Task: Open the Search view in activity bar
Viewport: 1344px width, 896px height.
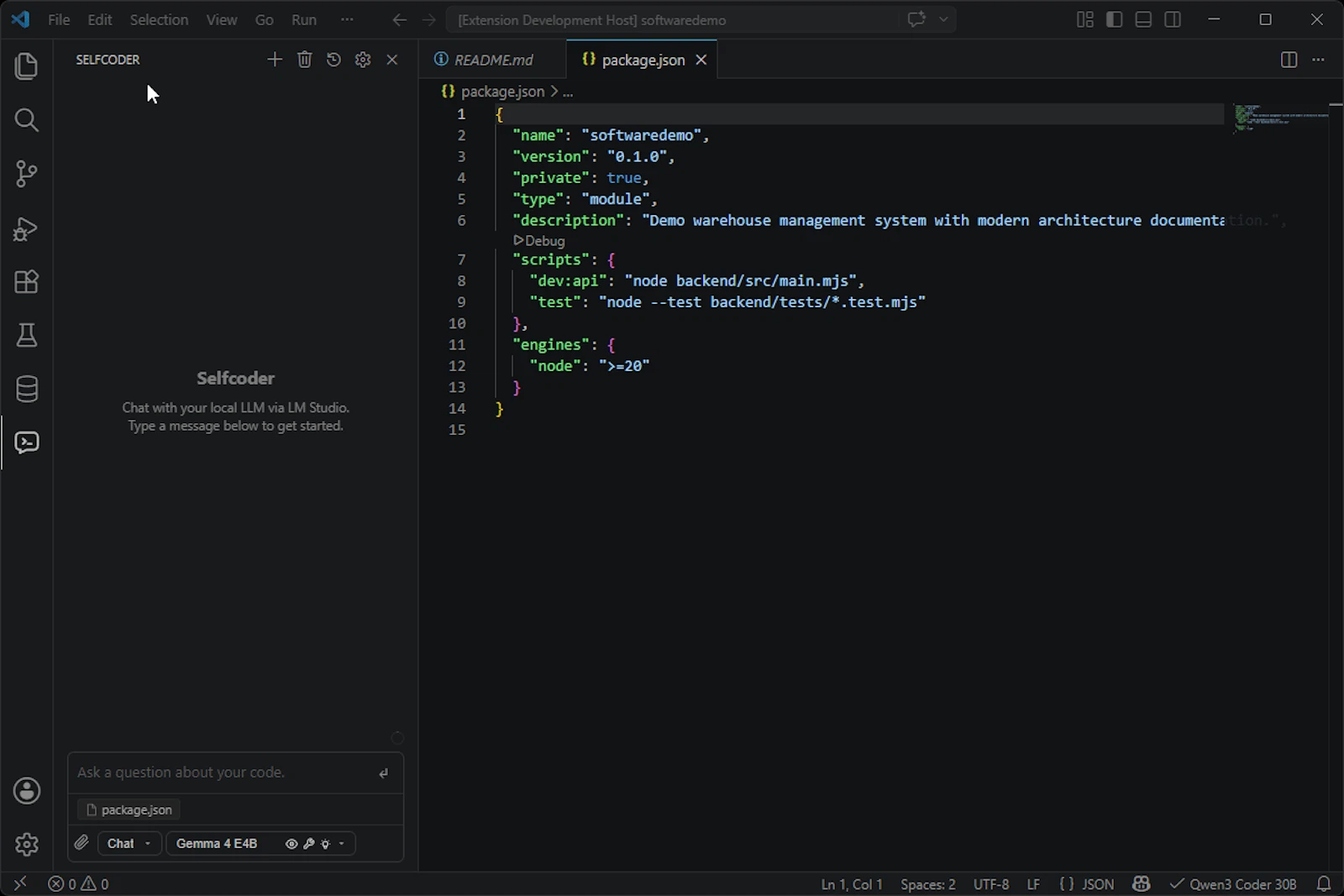Action: 27,120
